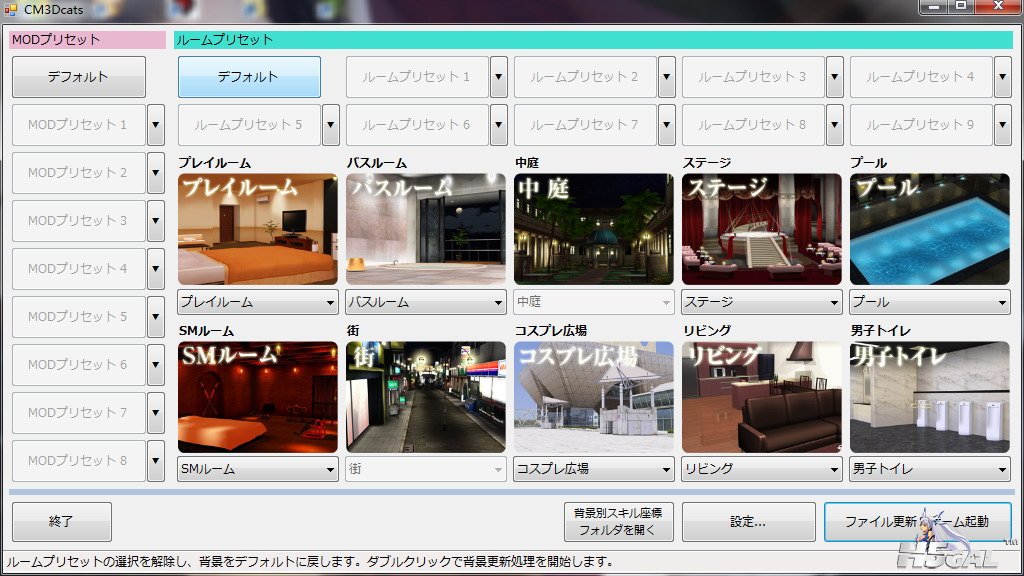The width and height of the screenshot is (1024, 576).
Task: Click the プレイルーム room thumbnail
Action: 258,229
